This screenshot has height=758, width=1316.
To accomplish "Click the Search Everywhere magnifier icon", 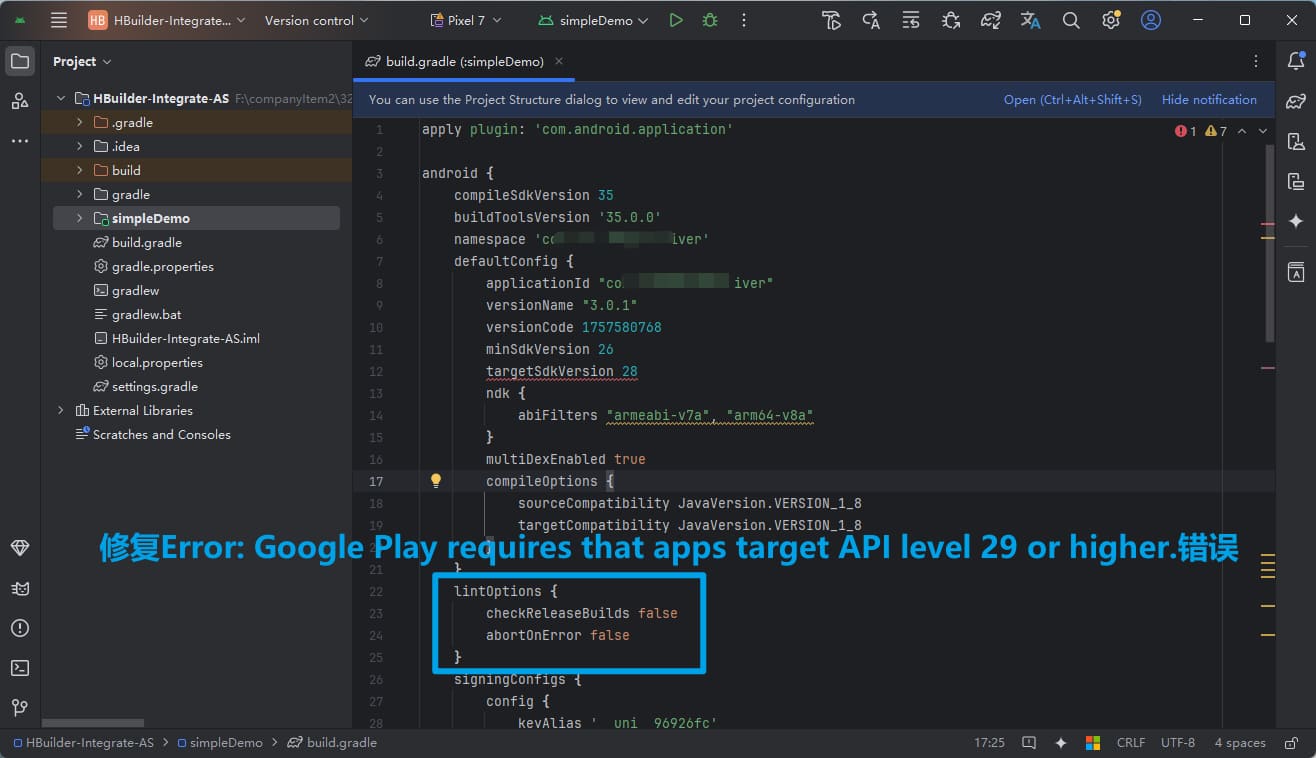I will [x=1071, y=20].
